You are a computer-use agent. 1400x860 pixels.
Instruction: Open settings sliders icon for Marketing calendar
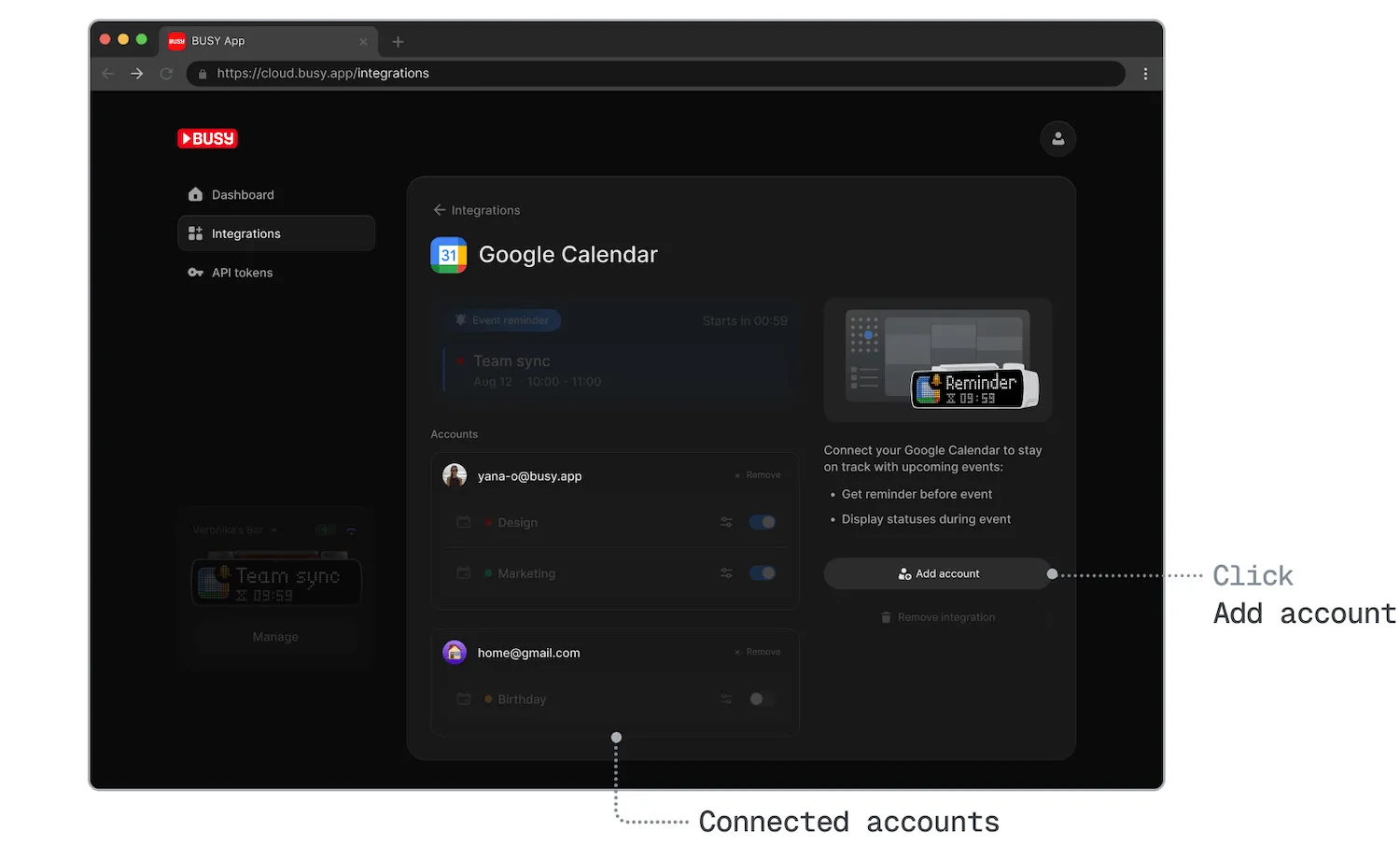click(x=726, y=573)
